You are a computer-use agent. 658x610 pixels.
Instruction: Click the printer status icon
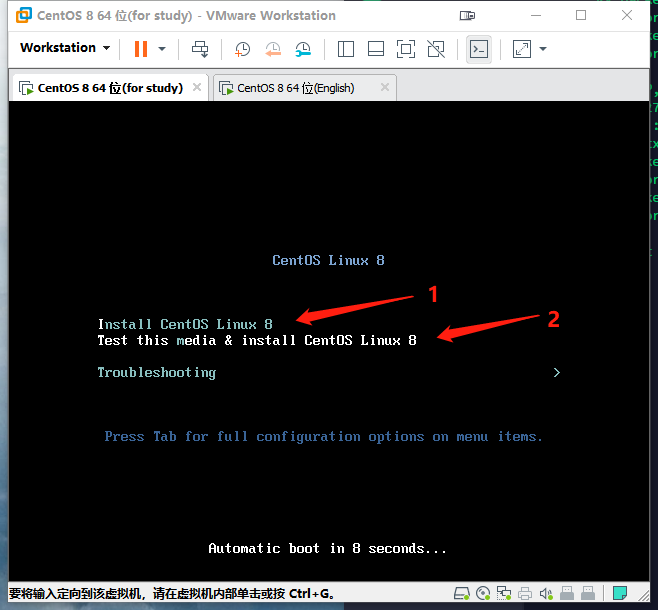[x=525, y=593]
